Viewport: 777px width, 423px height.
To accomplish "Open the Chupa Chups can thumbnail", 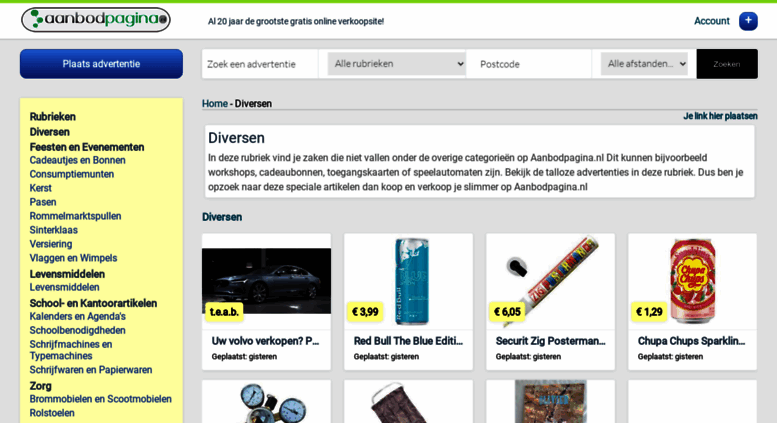I will click(693, 281).
